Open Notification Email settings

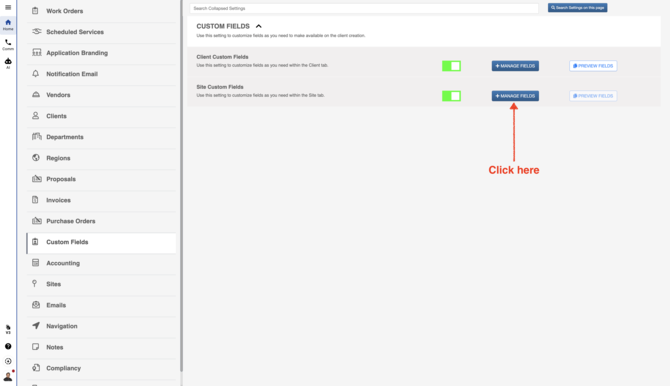(101, 74)
